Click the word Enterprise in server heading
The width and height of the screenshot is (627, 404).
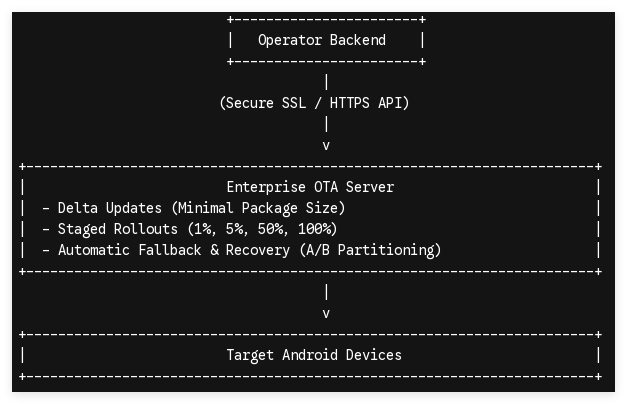click(266, 187)
